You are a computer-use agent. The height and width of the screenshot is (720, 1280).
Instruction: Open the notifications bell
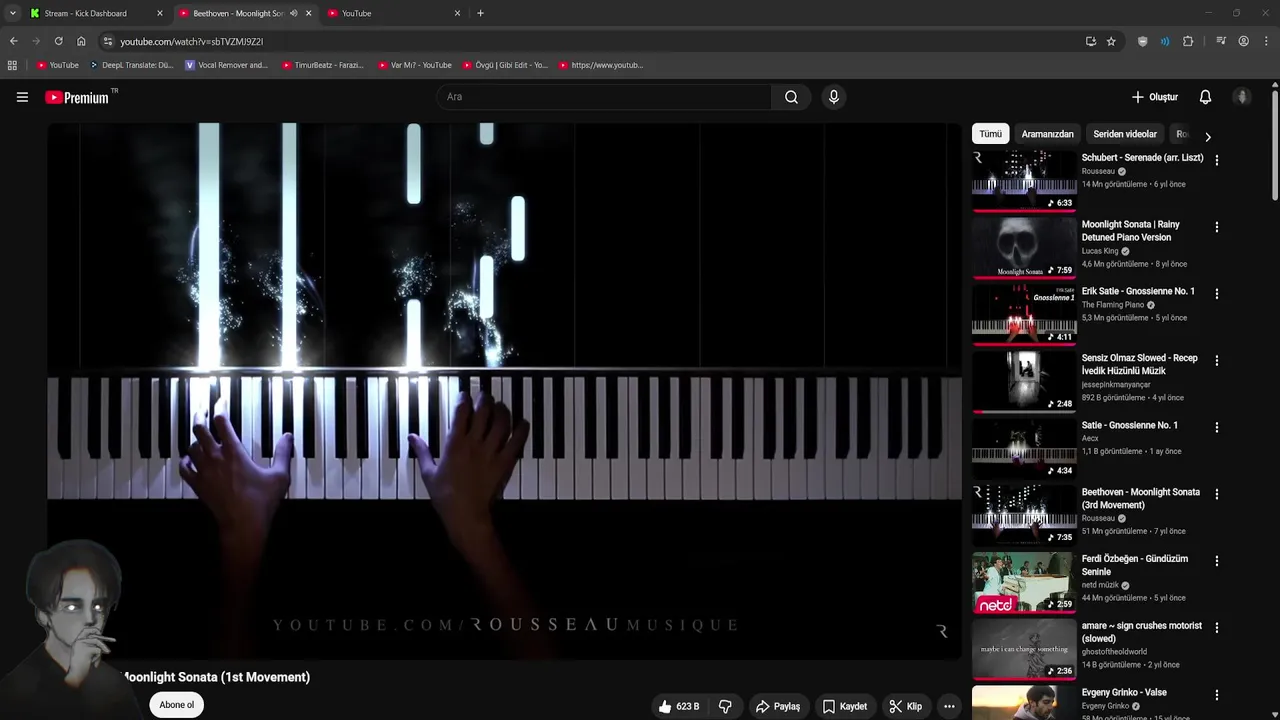pyautogui.click(x=1205, y=97)
